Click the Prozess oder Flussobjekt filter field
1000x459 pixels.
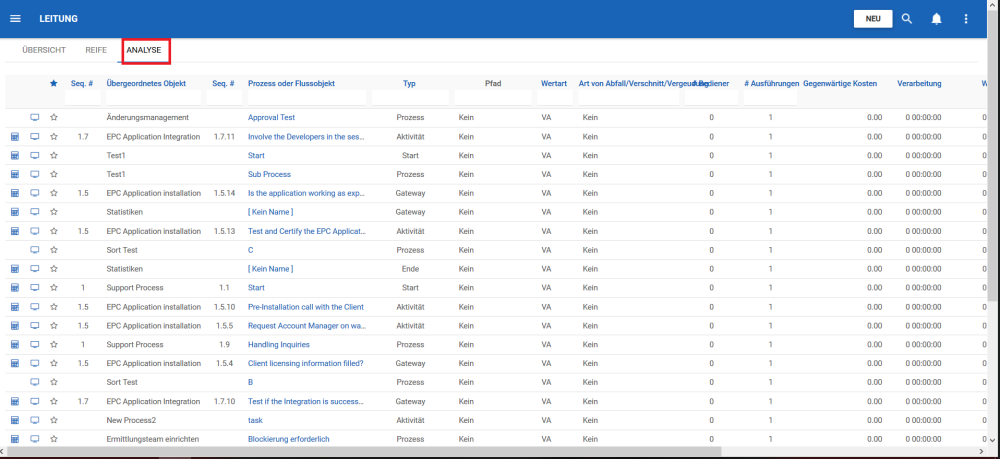(306, 98)
